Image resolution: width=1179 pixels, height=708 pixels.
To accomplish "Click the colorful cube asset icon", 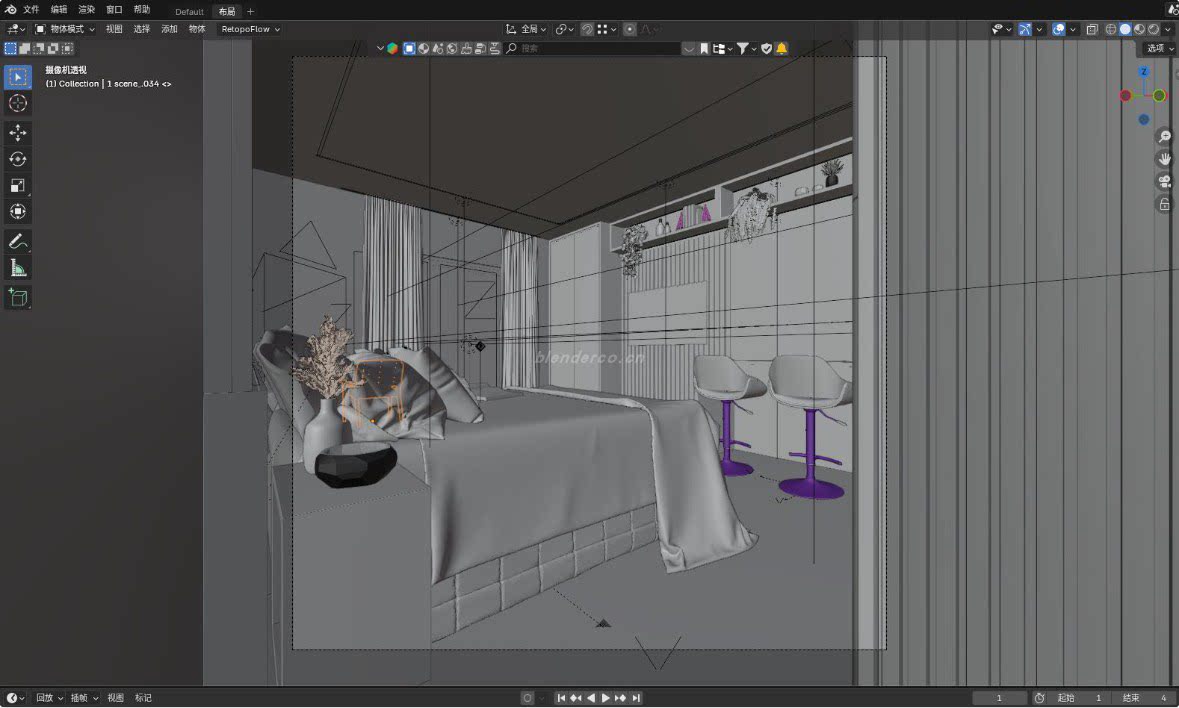I will 392,48.
